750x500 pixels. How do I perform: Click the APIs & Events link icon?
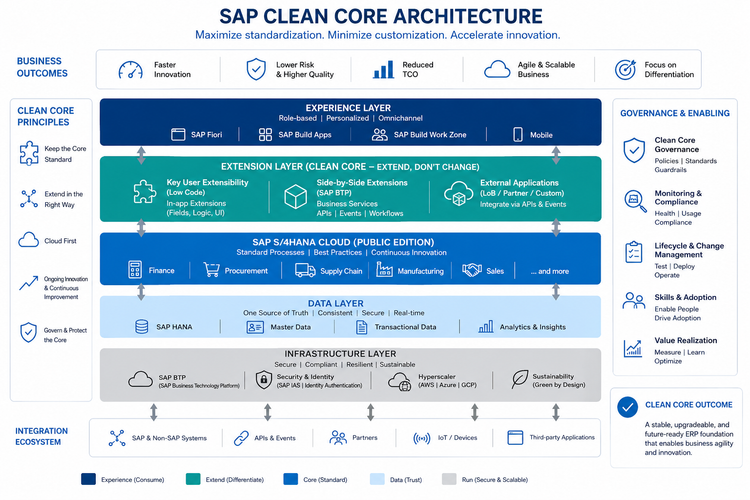(x=241, y=438)
